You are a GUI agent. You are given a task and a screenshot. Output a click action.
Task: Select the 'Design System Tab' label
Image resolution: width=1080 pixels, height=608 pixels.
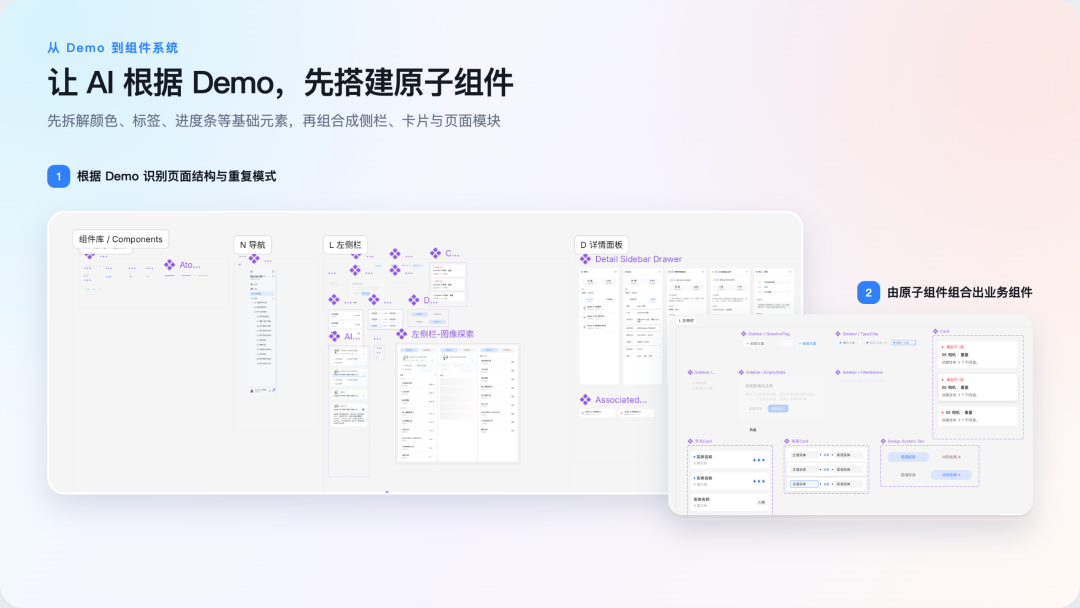(x=906, y=441)
